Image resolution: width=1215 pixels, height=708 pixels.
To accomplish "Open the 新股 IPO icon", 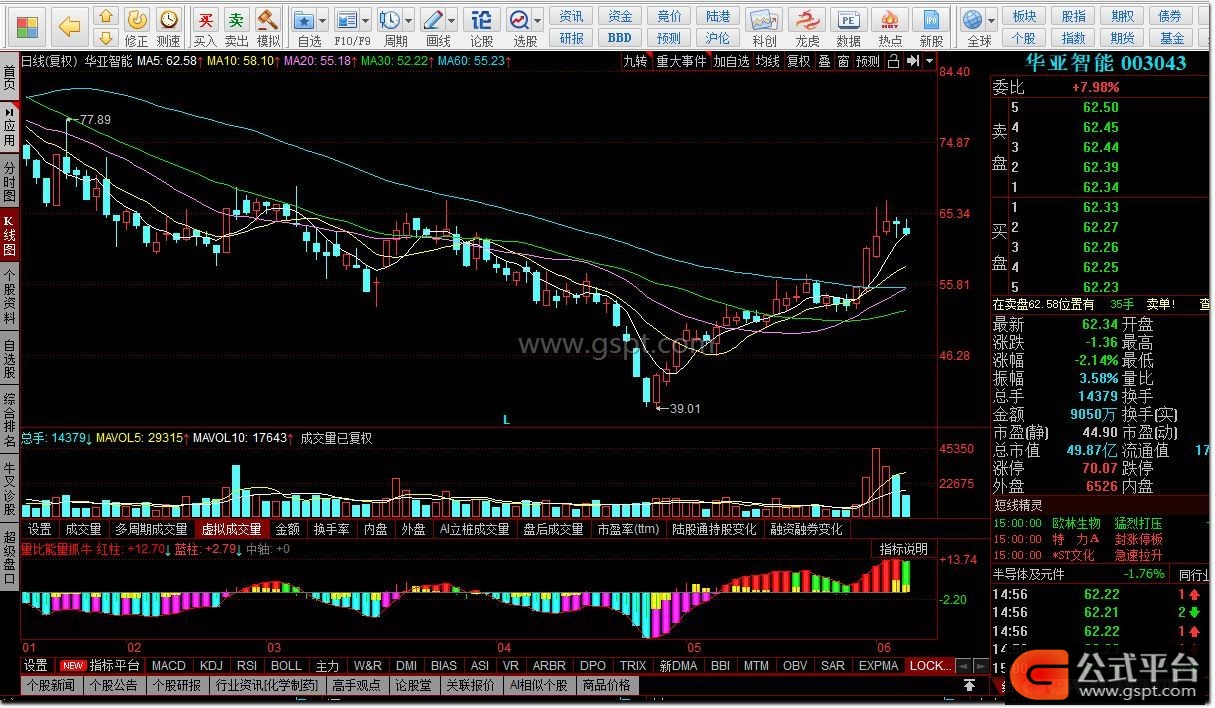I will click(932, 27).
